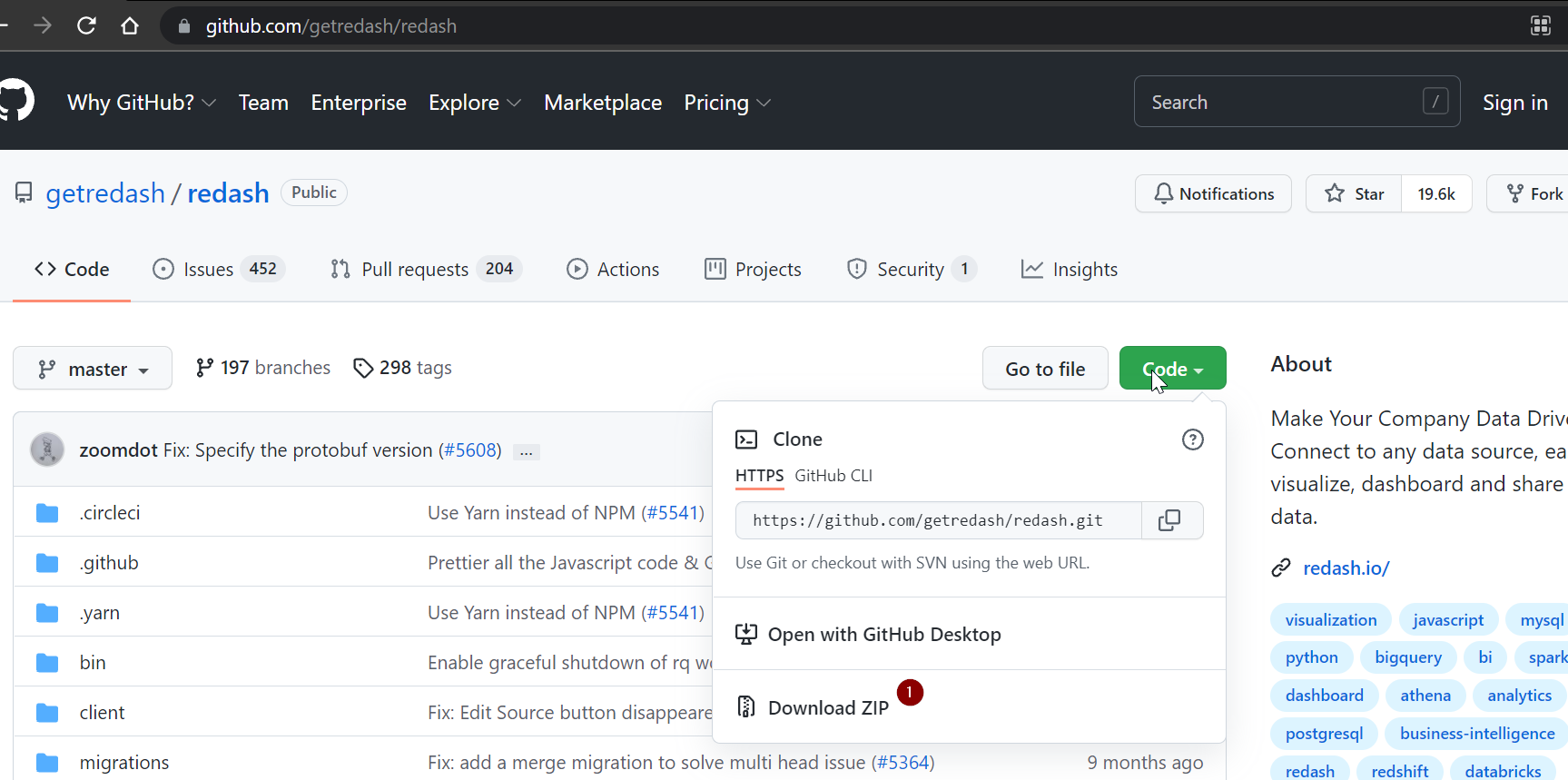
Task: Copy the clone URL with the copy icon
Action: (x=1169, y=520)
